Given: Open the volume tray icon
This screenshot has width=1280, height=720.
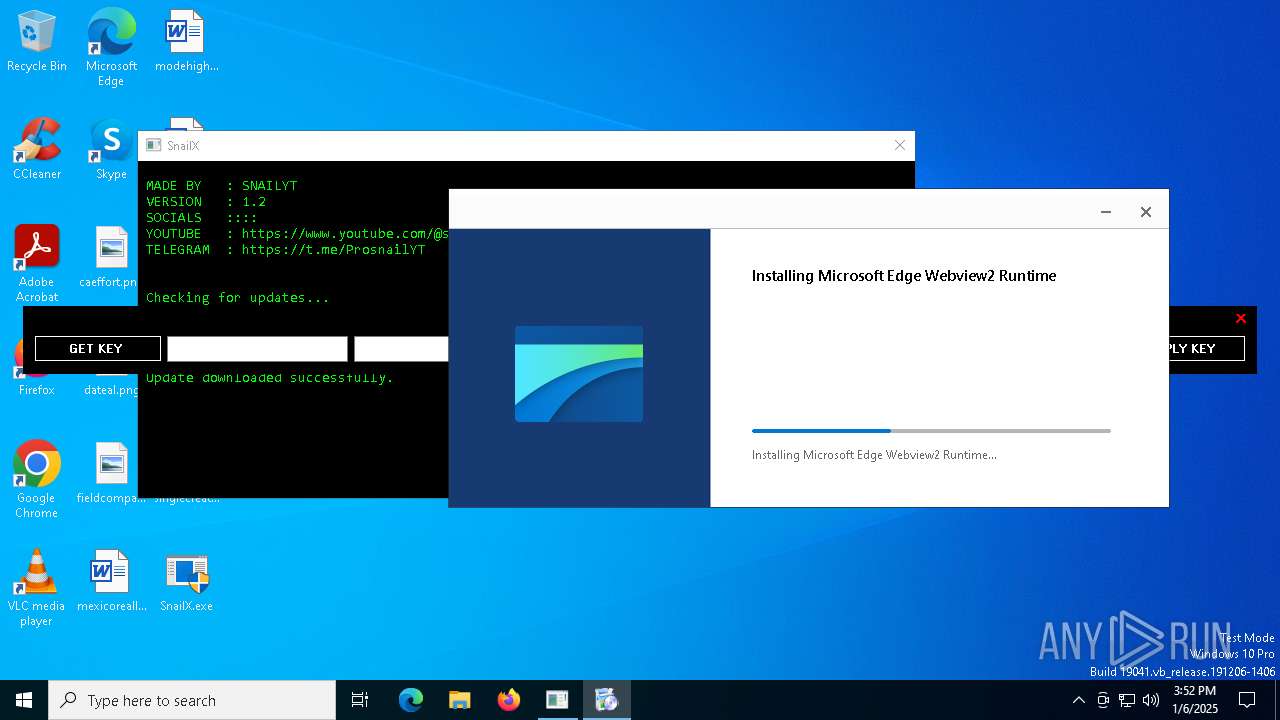Looking at the screenshot, I should point(1151,700).
